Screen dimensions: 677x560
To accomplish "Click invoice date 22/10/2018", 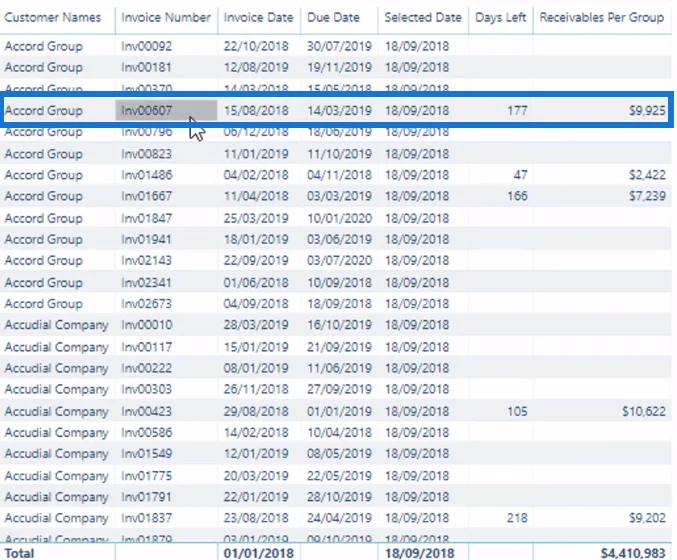I will point(256,46).
